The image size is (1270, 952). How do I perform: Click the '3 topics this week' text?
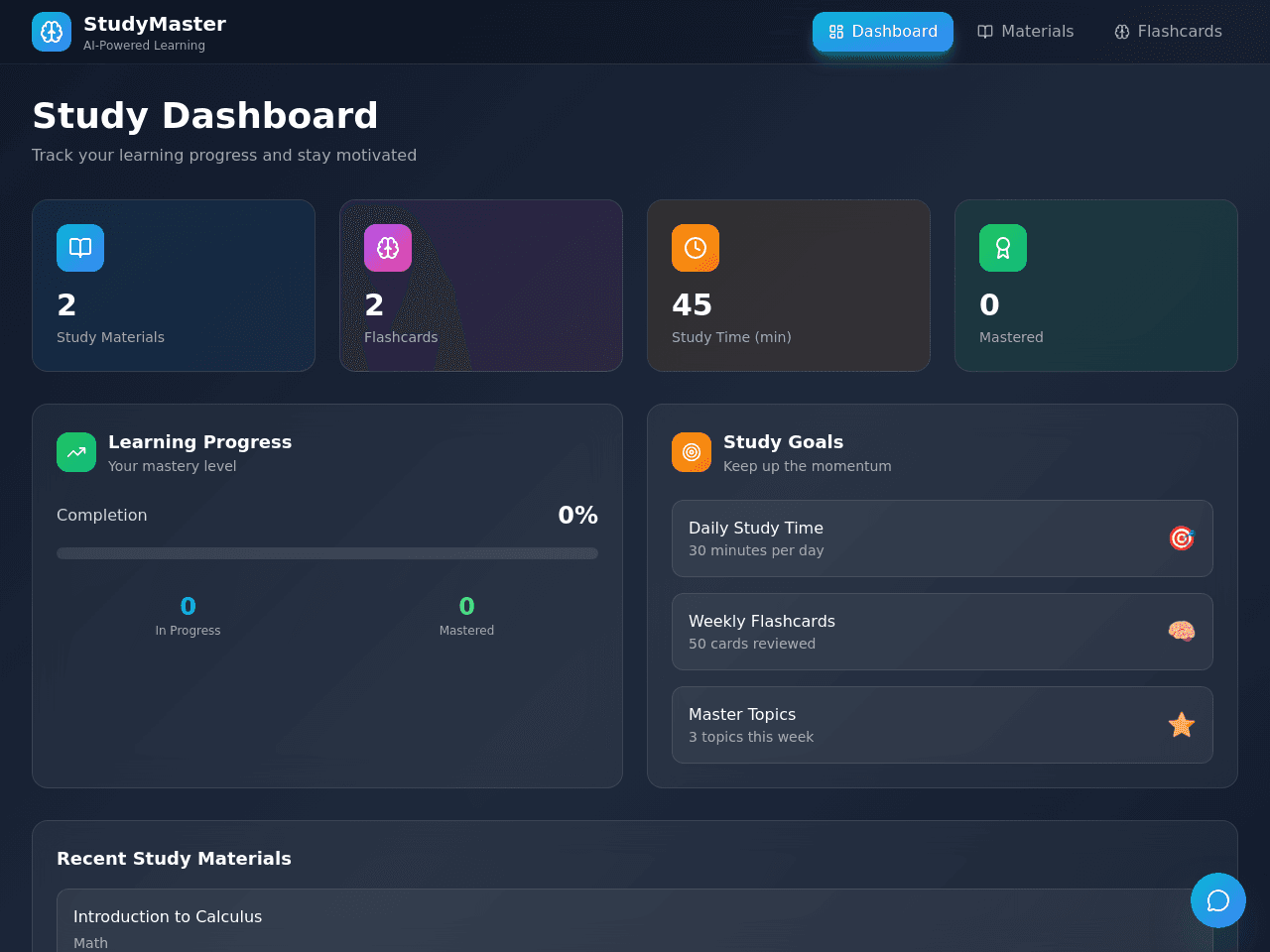[751, 737]
